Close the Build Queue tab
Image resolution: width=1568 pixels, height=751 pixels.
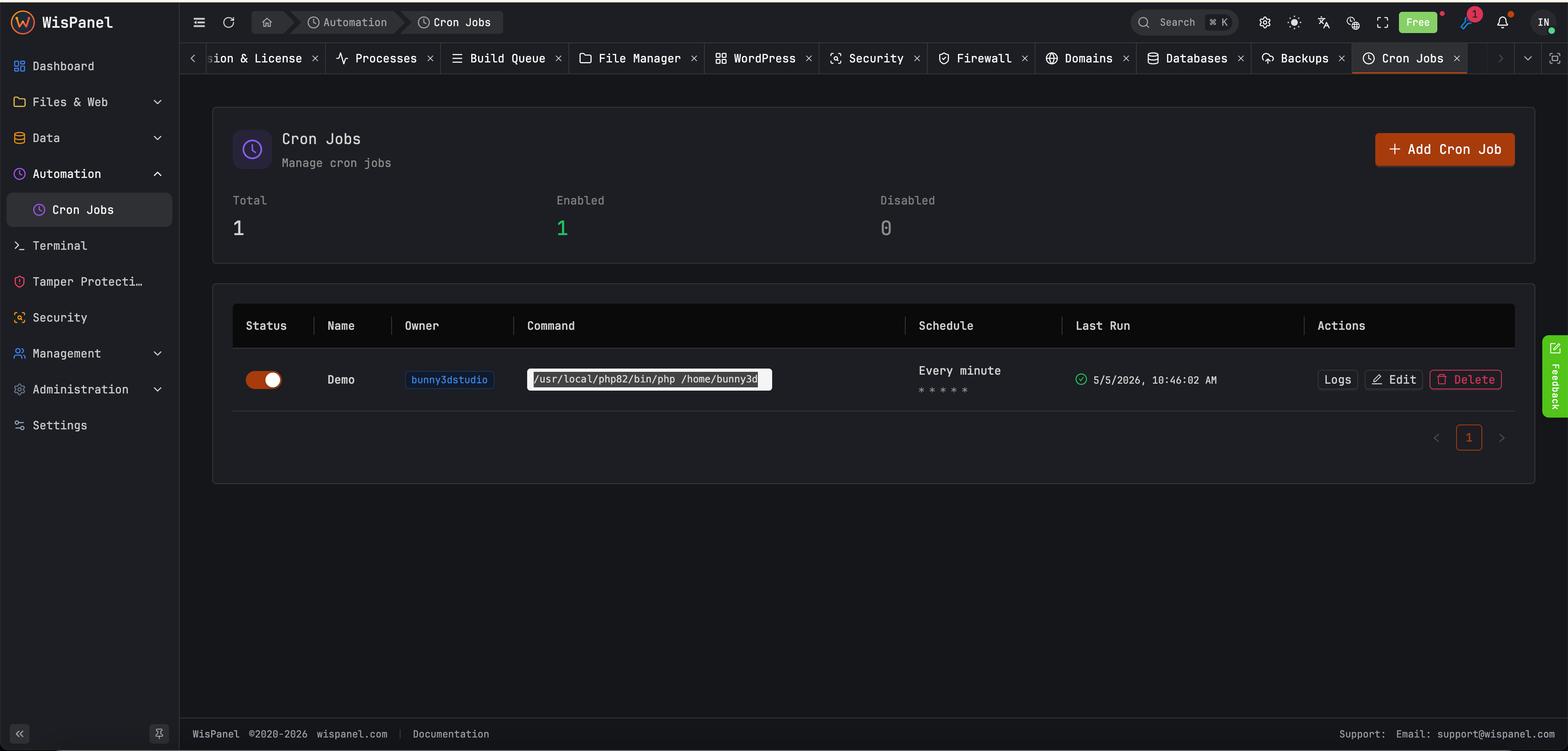tap(558, 58)
